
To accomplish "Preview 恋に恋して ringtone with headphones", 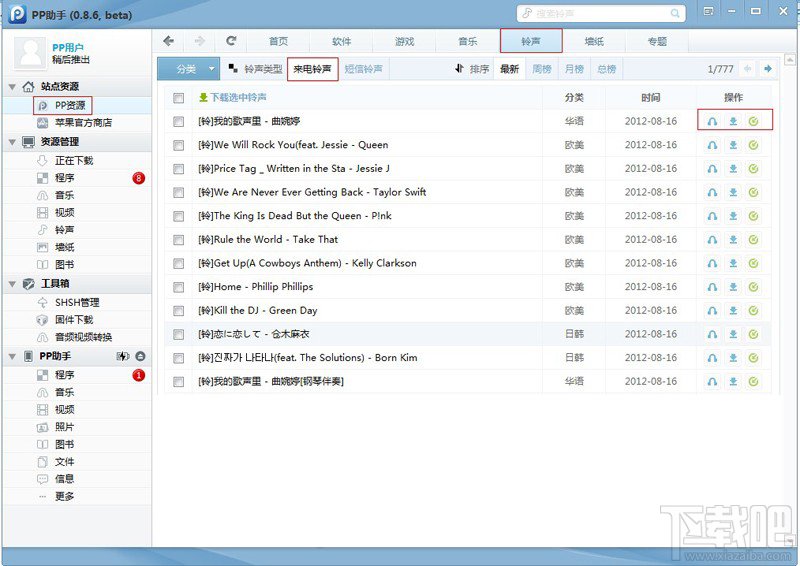I will pos(712,334).
